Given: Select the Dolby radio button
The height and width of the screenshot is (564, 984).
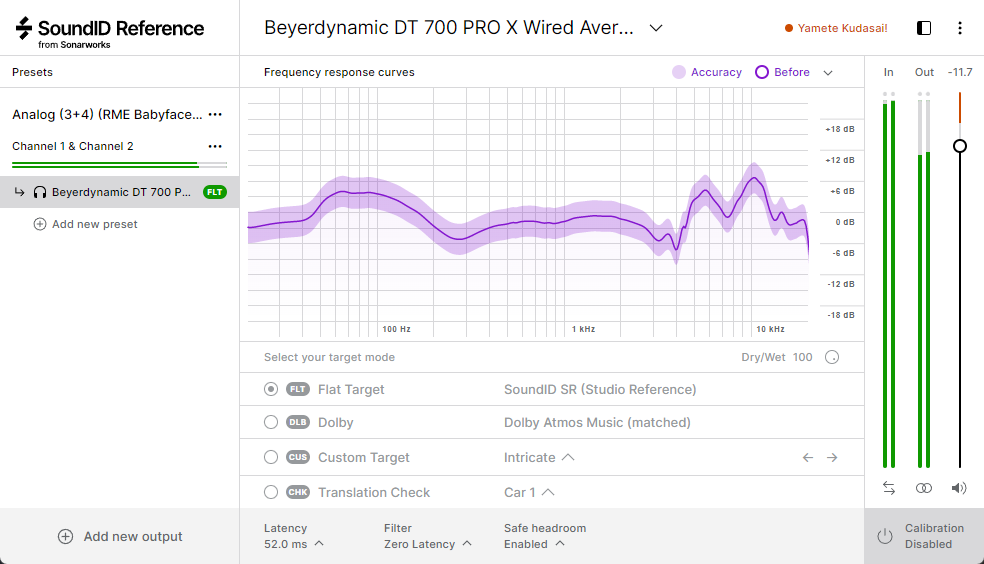Looking at the screenshot, I should pyautogui.click(x=270, y=422).
